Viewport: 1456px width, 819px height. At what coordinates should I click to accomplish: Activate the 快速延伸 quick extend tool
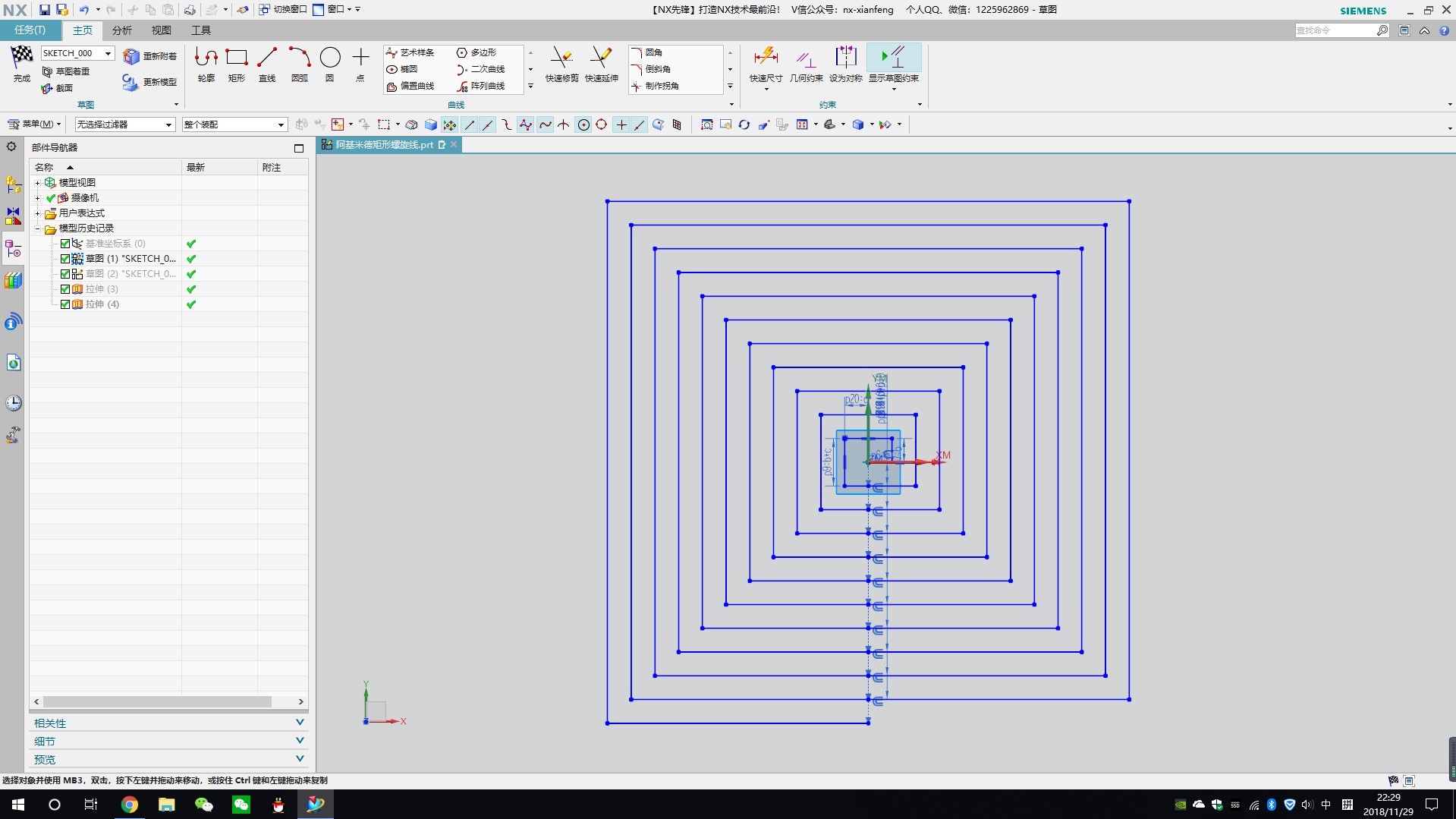pos(601,64)
